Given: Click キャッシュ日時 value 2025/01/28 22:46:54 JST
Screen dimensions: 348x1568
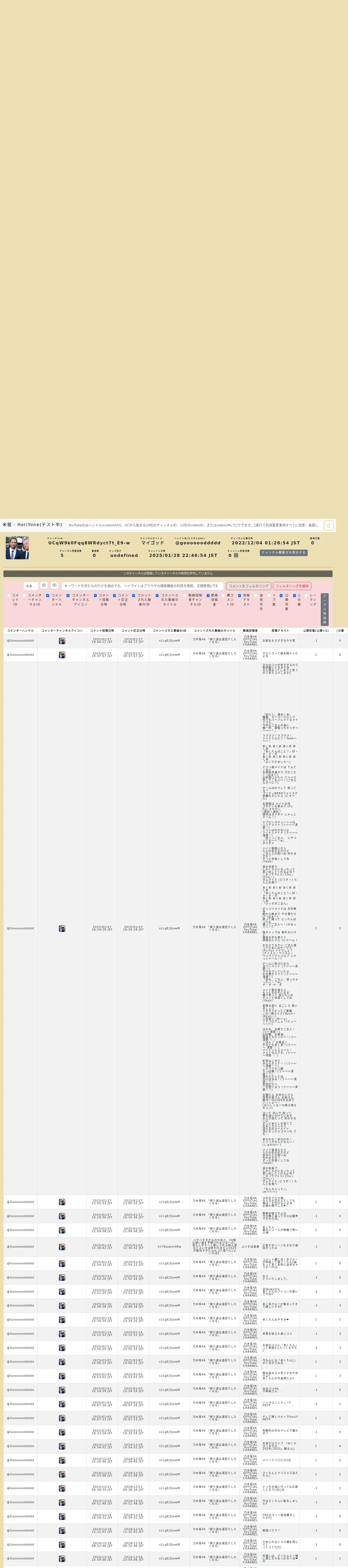Looking at the screenshot, I should [x=183, y=555].
